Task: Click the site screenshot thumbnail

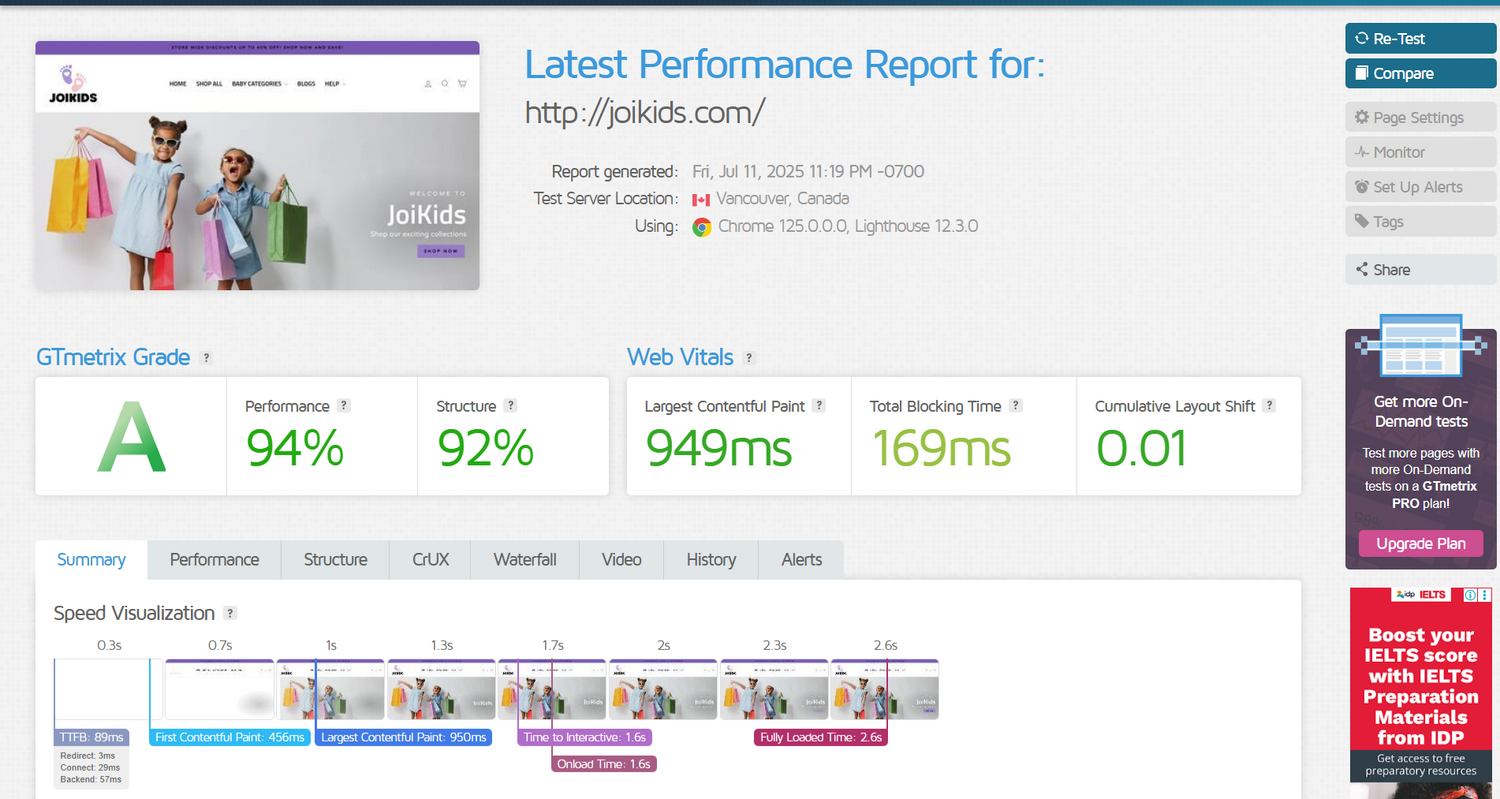Action: click(x=257, y=165)
